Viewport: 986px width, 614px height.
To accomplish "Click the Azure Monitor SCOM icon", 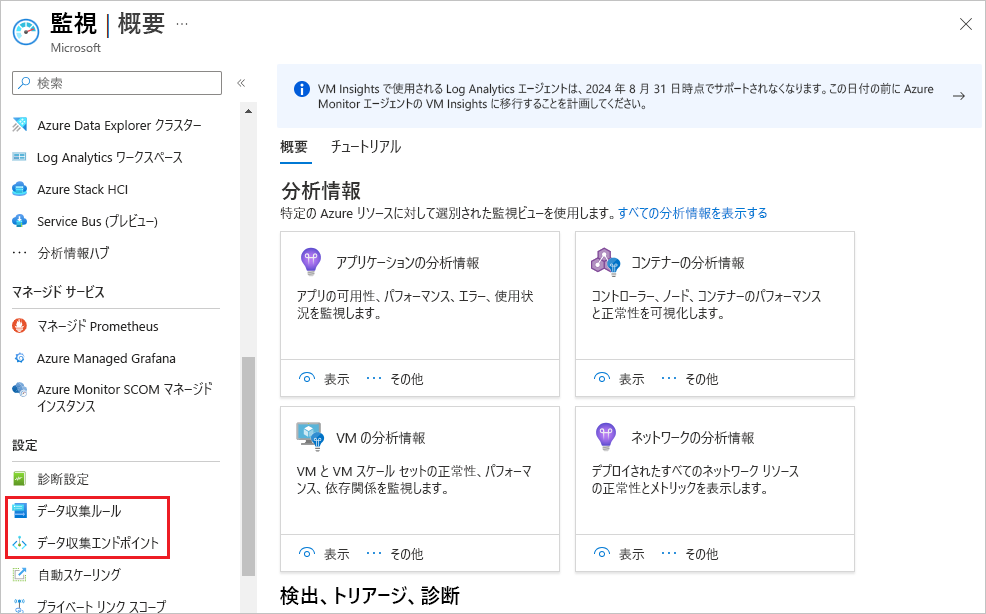I will pyautogui.click(x=19, y=389).
